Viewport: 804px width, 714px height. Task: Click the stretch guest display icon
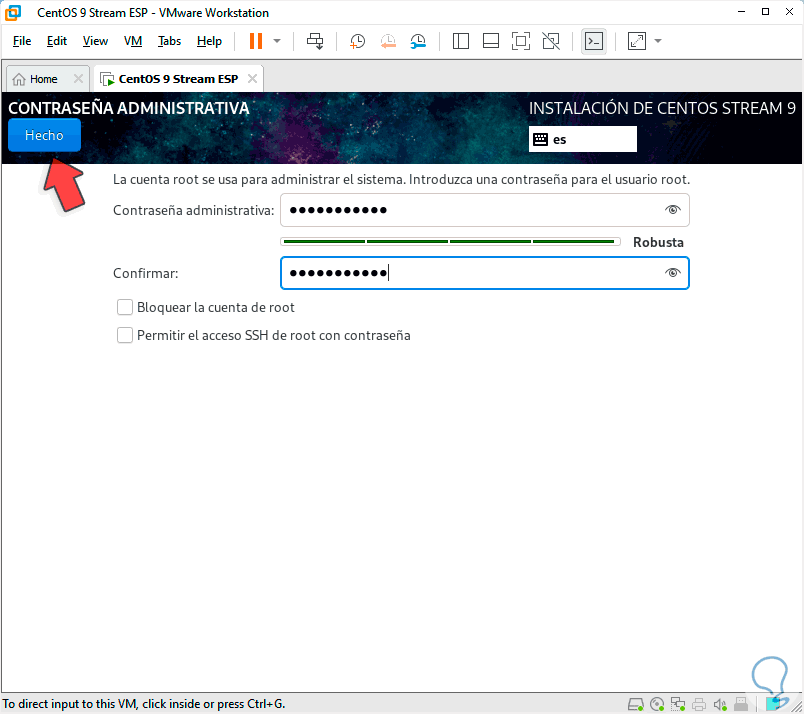coord(636,41)
